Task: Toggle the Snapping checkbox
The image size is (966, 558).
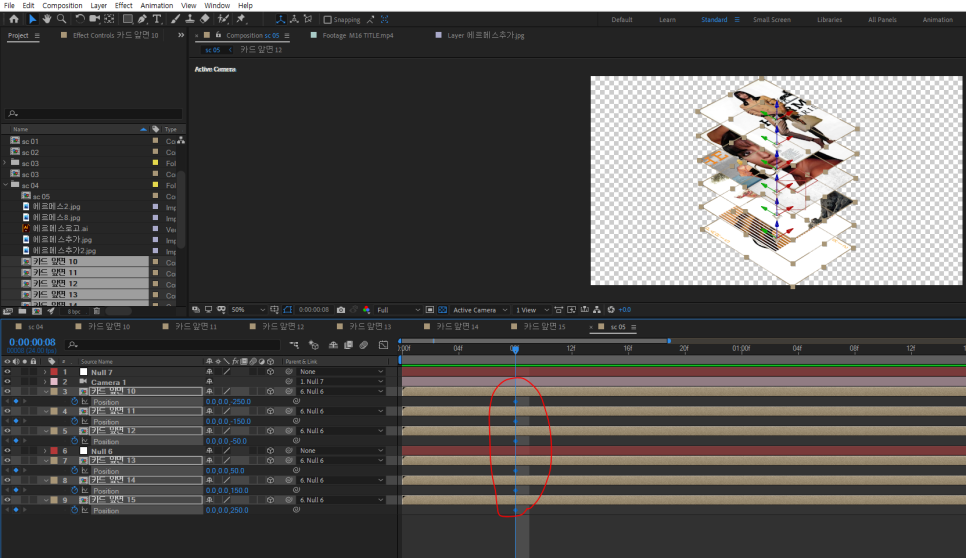Action: tap(328, 20)
